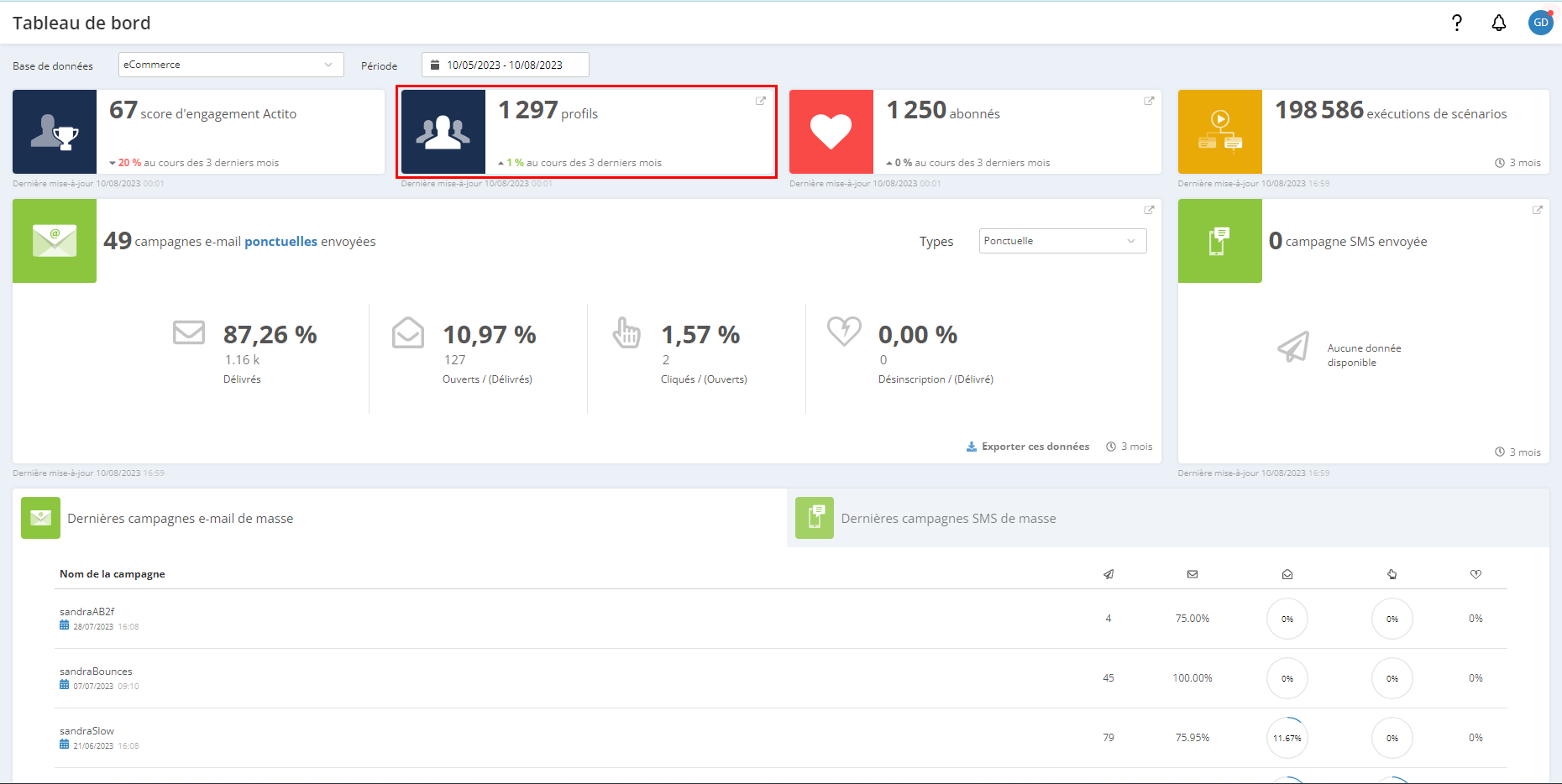Click the 10,97 % open rate value
1562x784 pixels.
[x=490, y=335]
